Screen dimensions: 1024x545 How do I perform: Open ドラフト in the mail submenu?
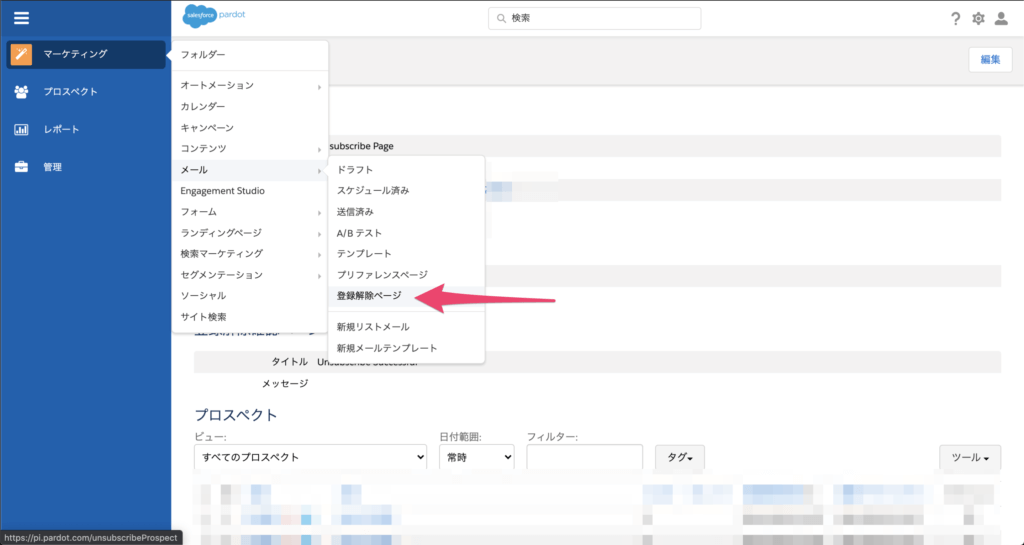point(406,170)
